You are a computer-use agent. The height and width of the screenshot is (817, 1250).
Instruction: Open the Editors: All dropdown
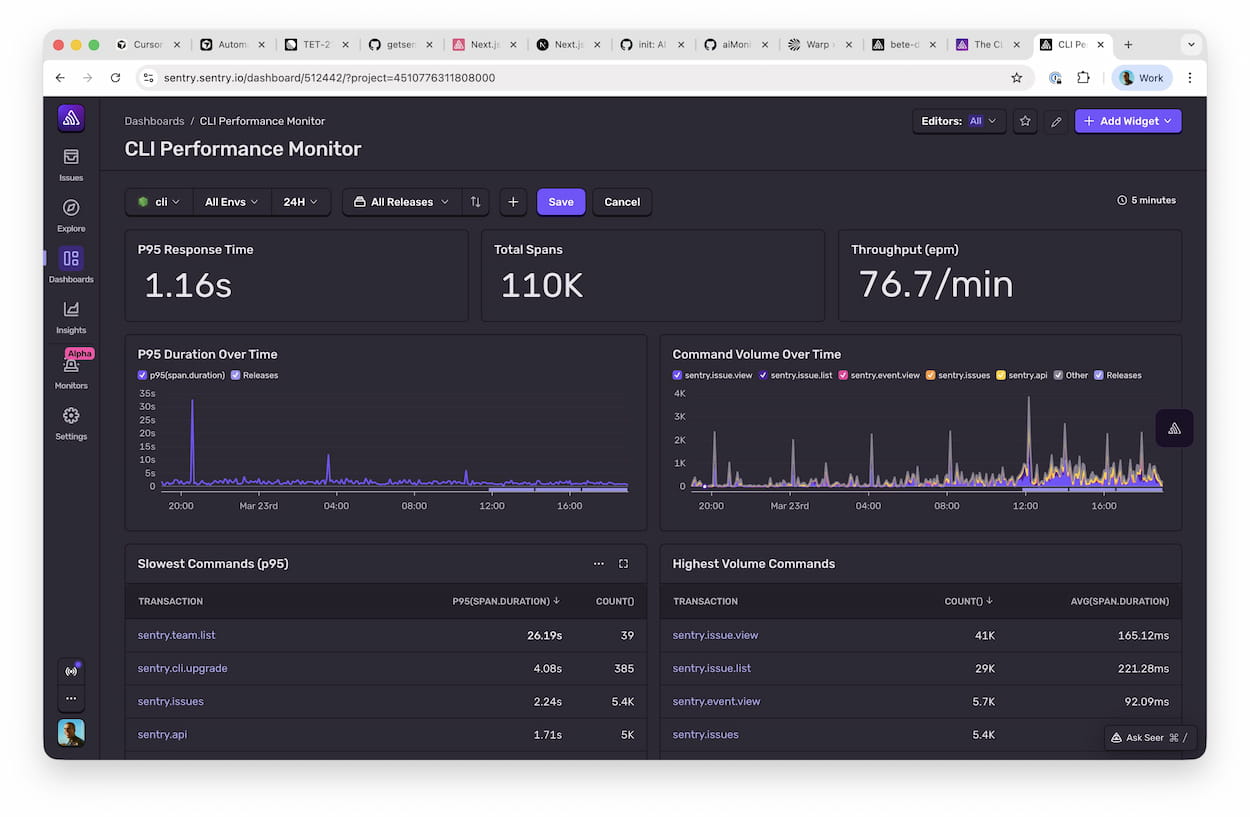click(958, 120)
